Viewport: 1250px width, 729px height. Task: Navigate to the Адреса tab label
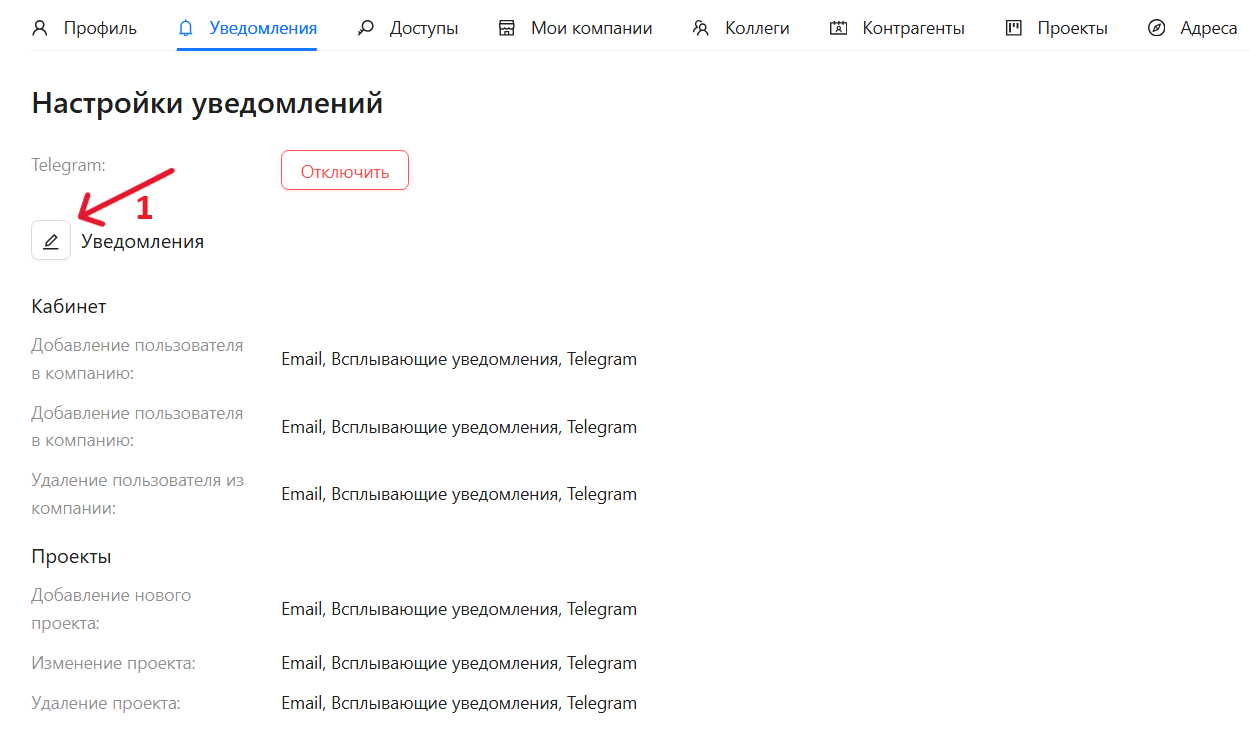(1208, 28)
